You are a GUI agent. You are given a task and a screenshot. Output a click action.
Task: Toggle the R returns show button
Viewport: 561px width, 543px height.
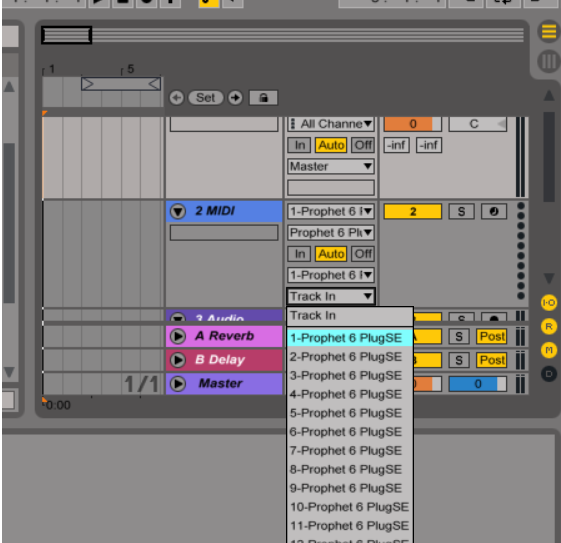point(549,327)
